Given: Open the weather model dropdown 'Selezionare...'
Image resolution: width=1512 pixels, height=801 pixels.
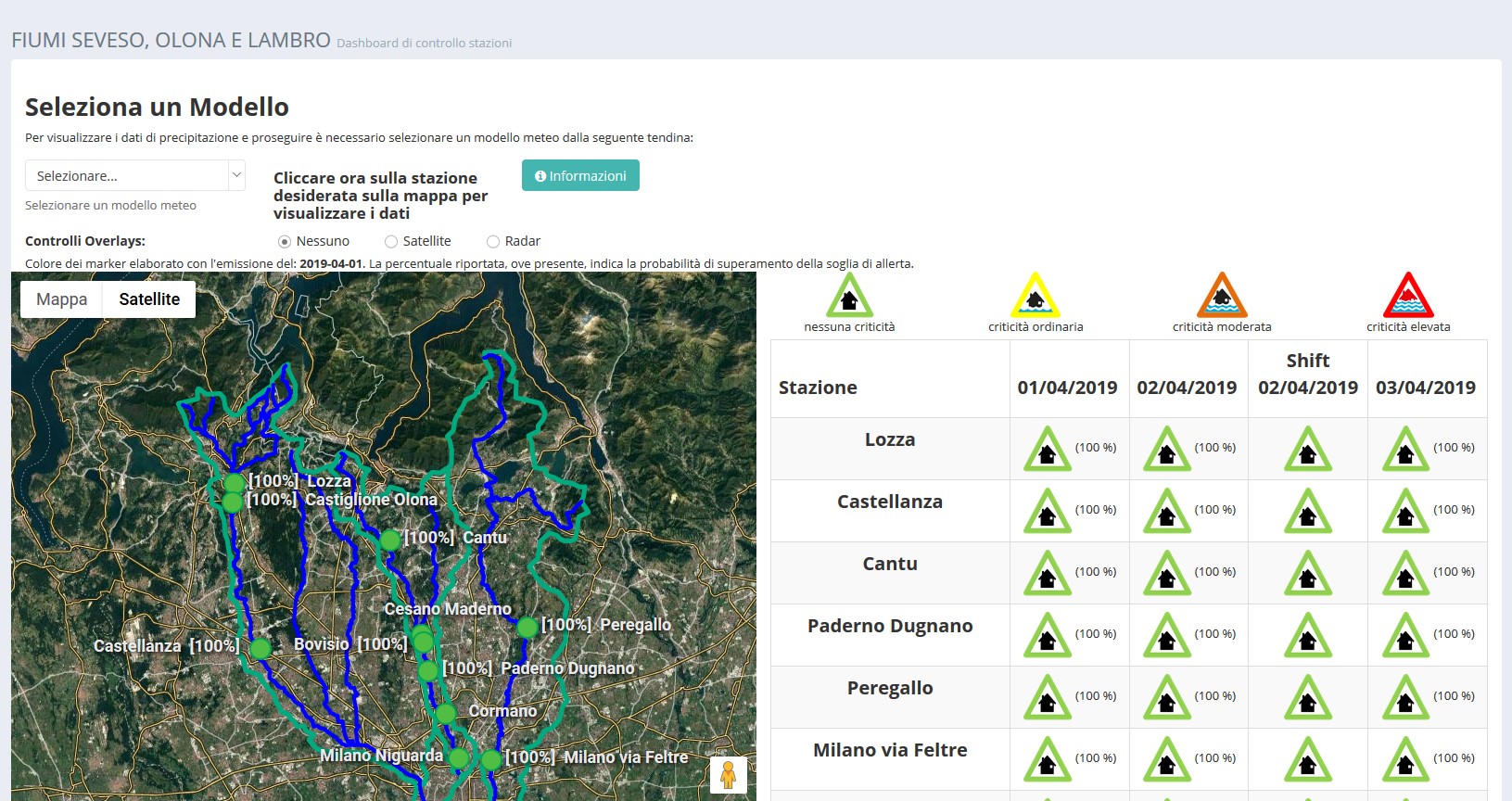Looking at the screenshot, I should 135,175.
